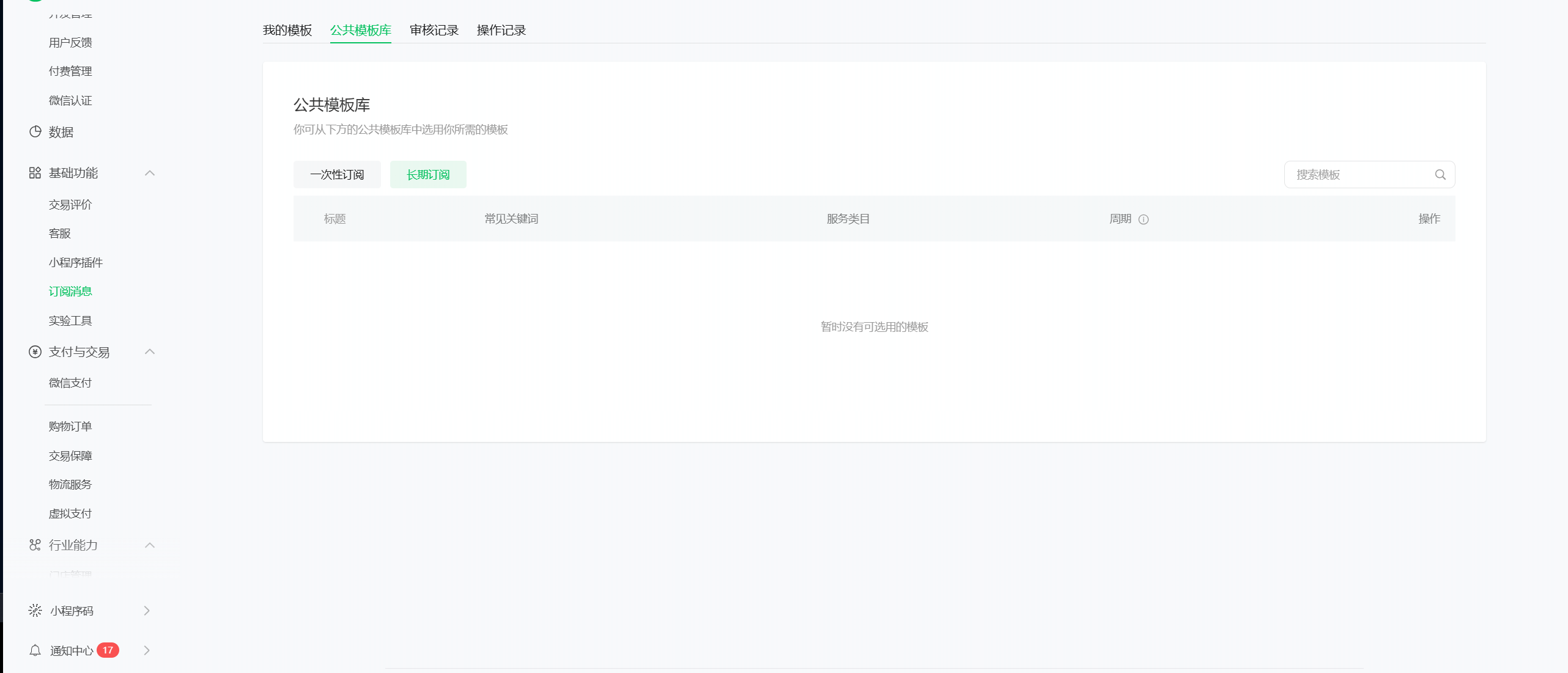The height and width of the screenshot is (673, 1568).
Task: Click the 行业能力 sidebar icon
Action: 35,545
